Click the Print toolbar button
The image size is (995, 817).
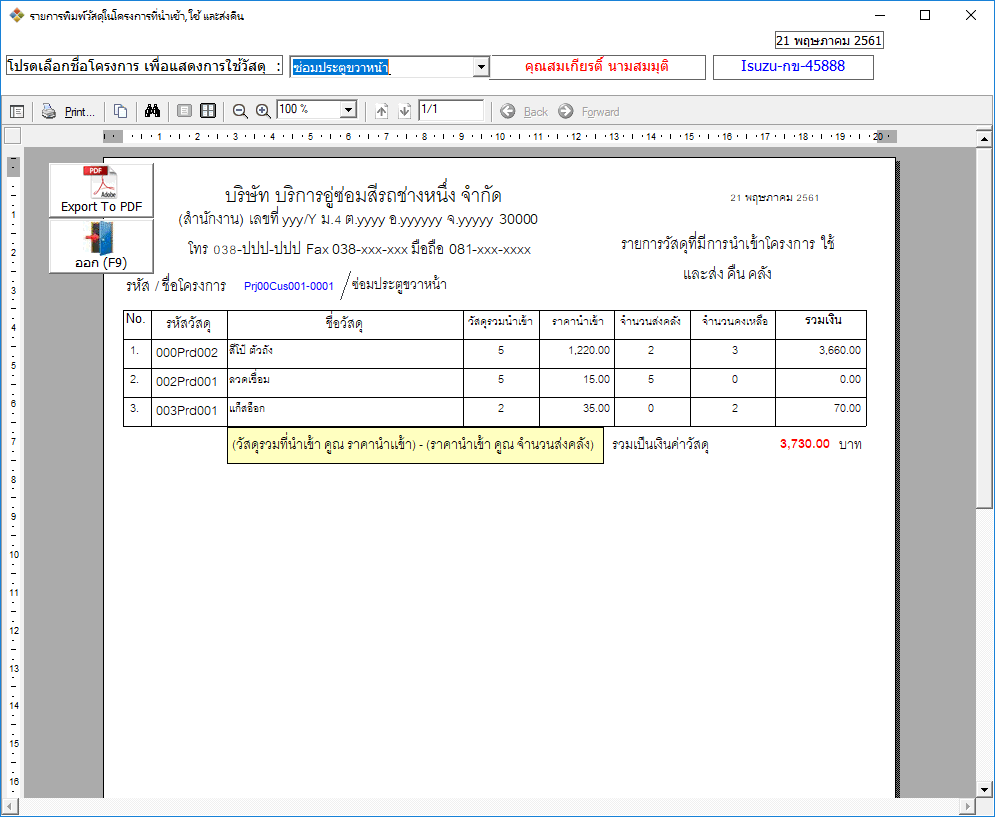click(x=69, y=112)
